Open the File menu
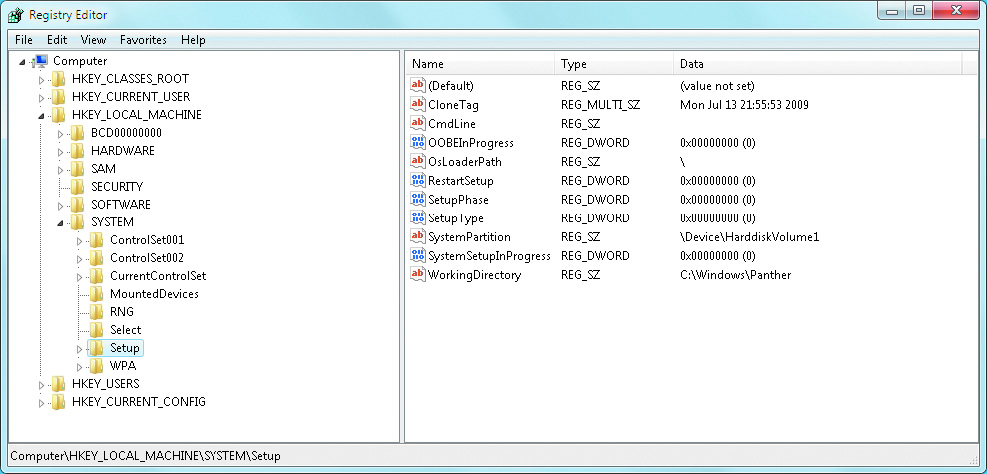This screenshot has width=987, height=474. click(24, 40)
